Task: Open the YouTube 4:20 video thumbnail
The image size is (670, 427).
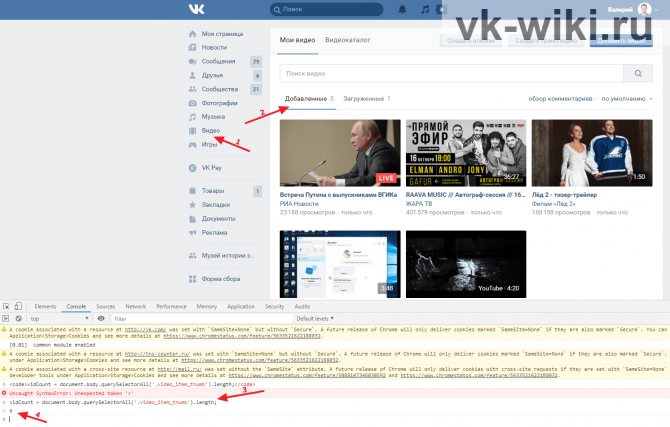Action: (x=466, y=264)
